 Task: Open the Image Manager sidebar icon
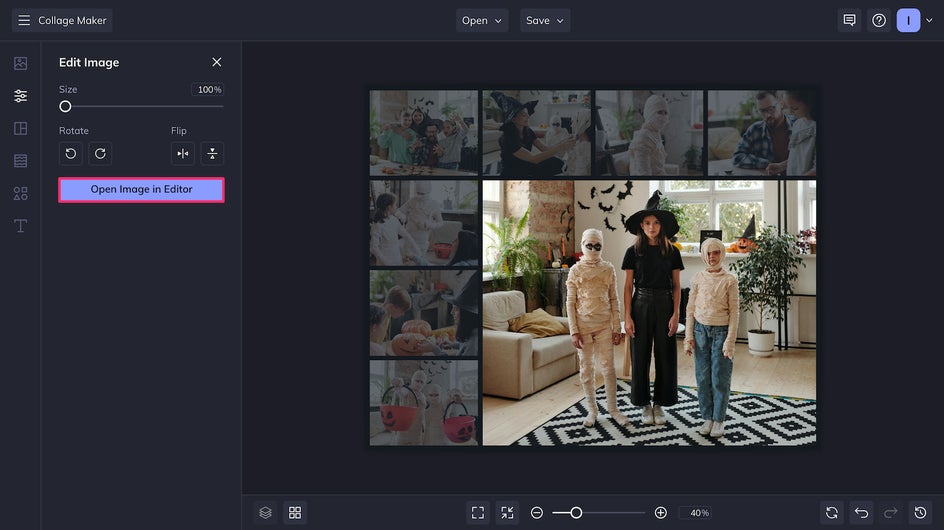pos(20,63)
